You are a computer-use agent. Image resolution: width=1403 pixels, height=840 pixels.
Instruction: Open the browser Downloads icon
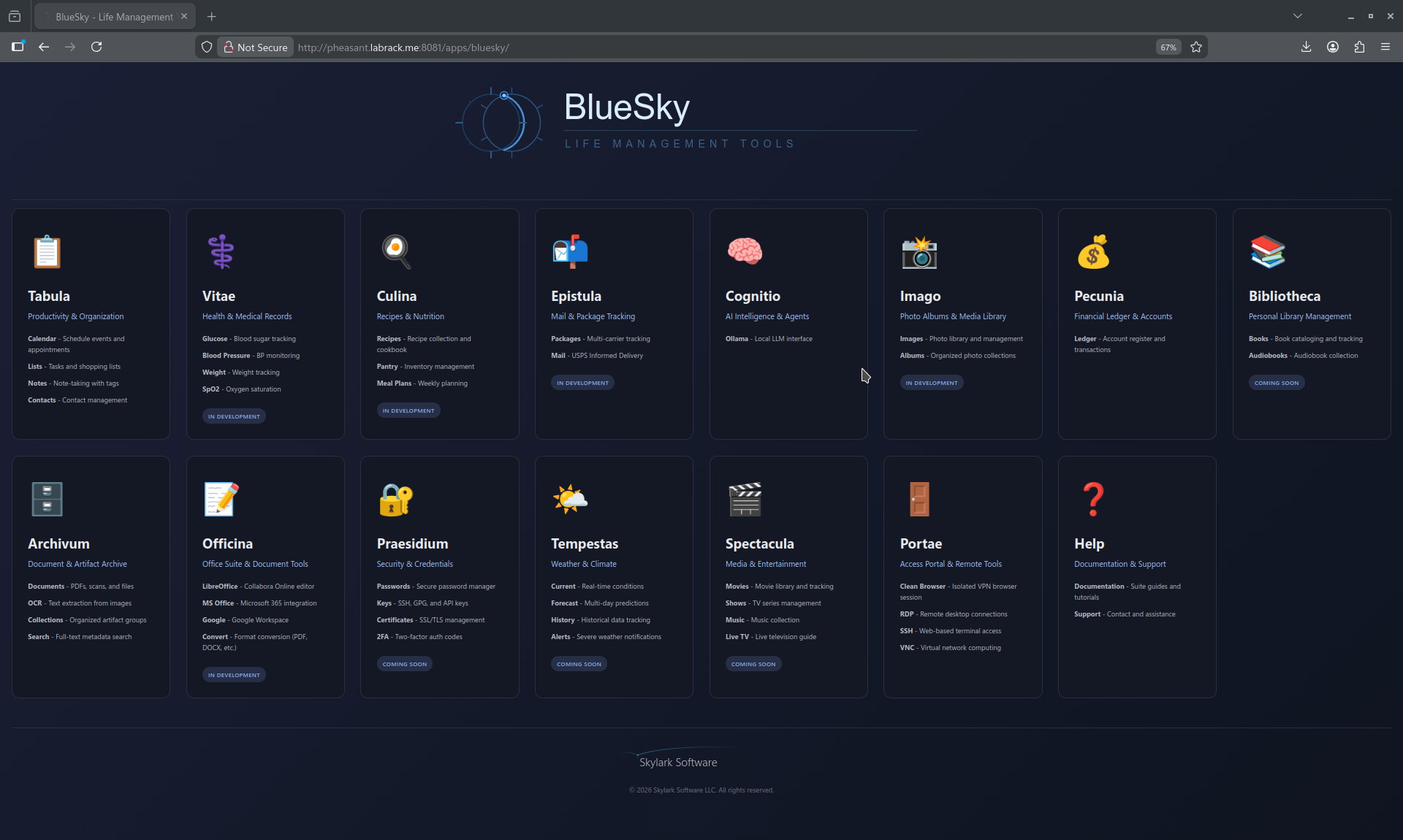click(1306, 47)
